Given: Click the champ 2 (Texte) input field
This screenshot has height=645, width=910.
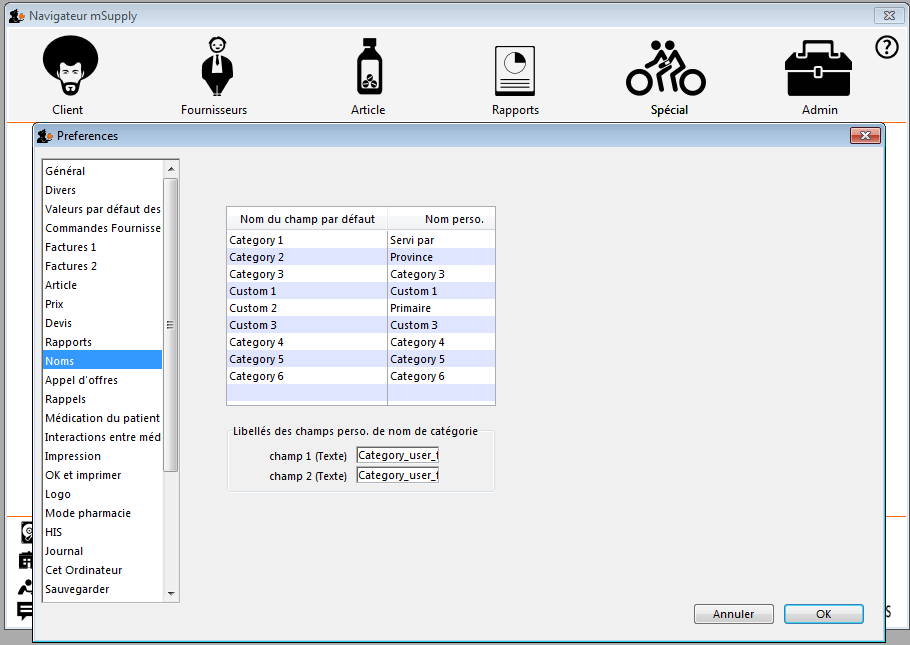Looking at the screenshot, I should click(x=398, y=475).
